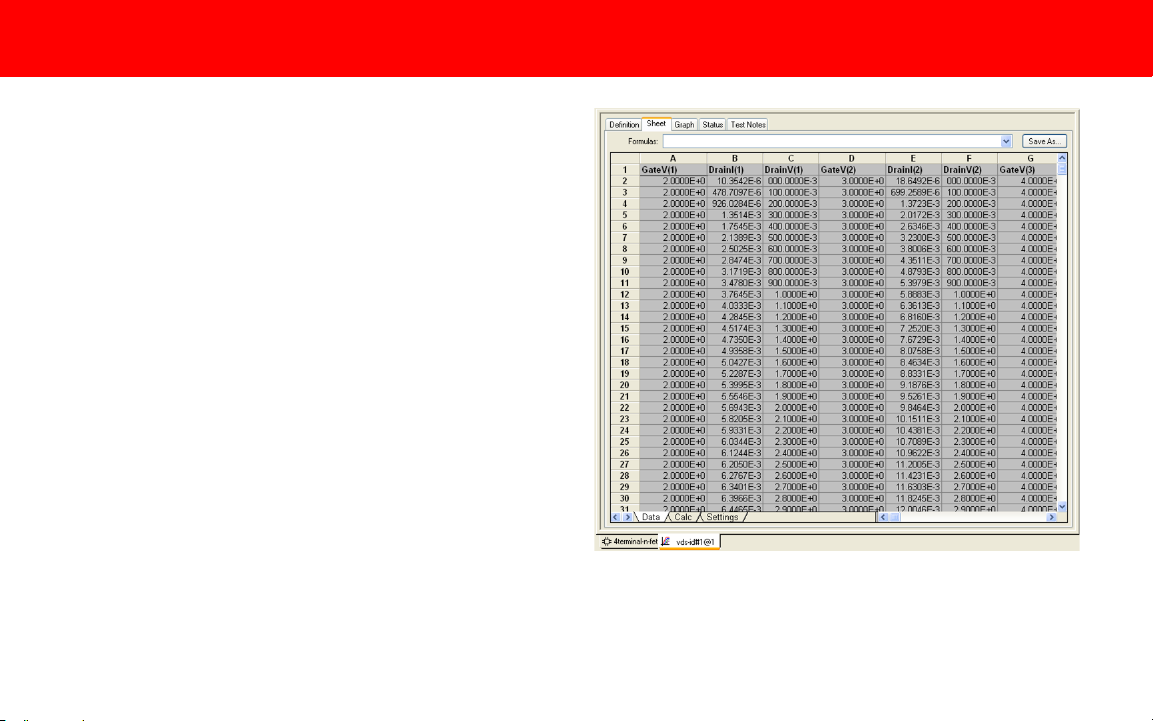View the Test Notes tab
This screenshot has height=721, width=1153.
tap(747, 124)
